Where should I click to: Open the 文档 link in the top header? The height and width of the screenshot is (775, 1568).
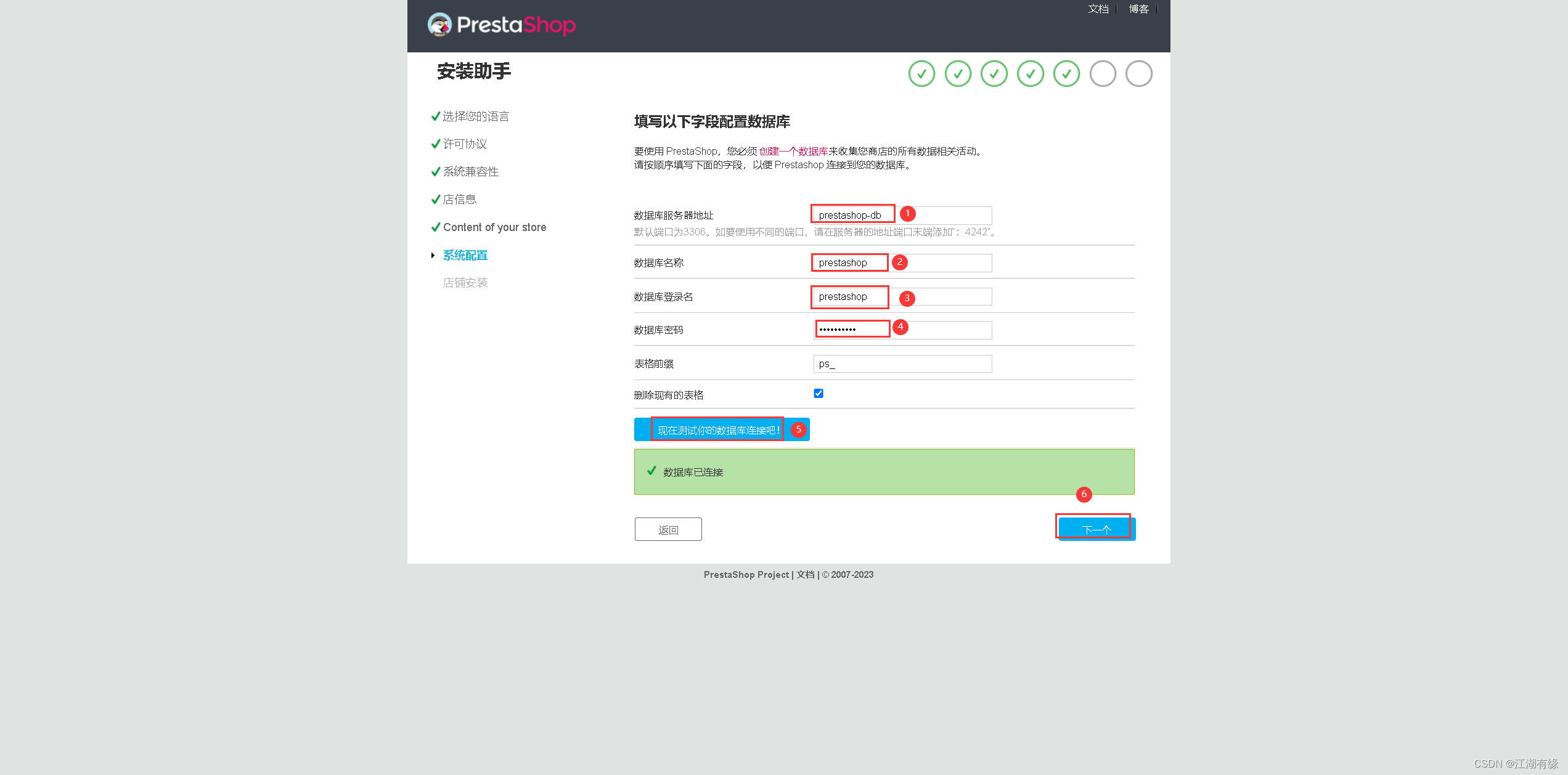[1098, 9]
